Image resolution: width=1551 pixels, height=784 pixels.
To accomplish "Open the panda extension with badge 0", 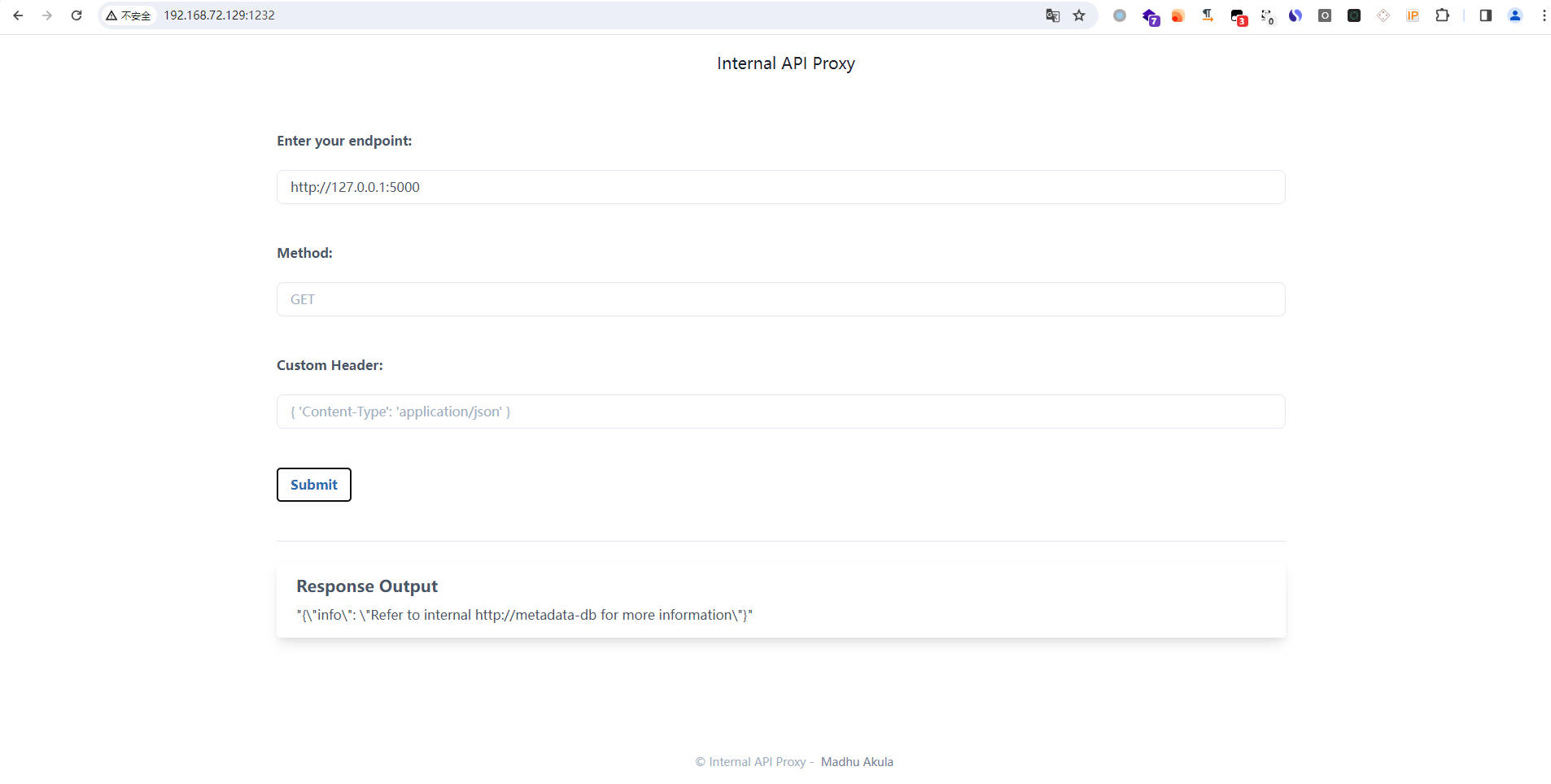I will point(1267,16).
